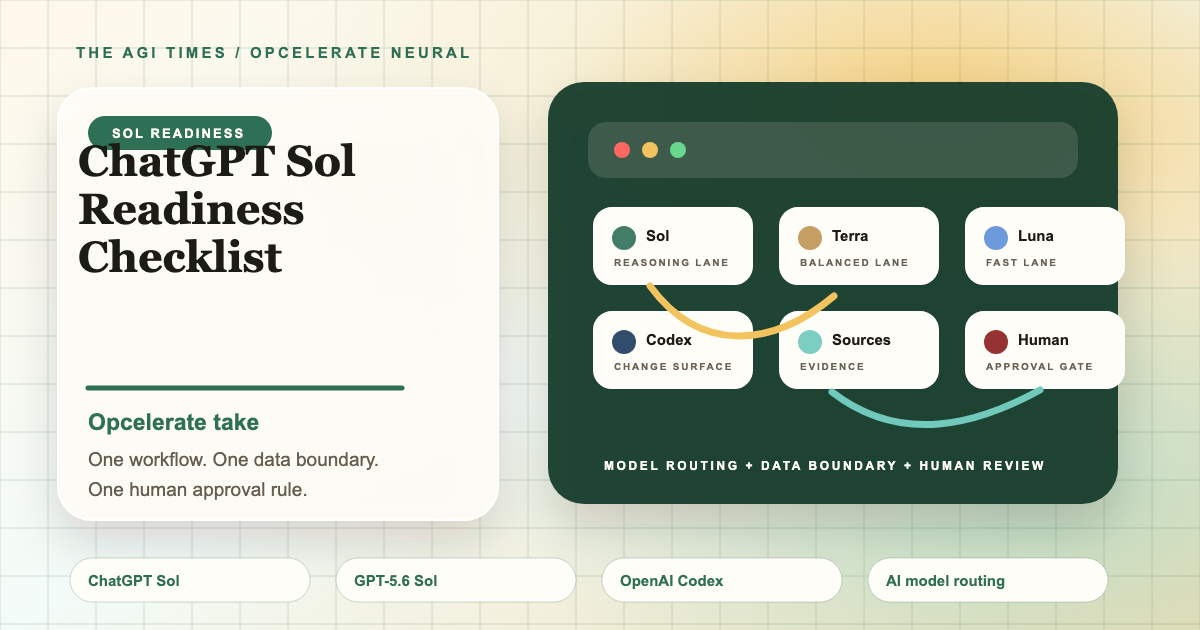Click the SOL READINESS badge
This screenshot has height=630, width=1200.
click(x=180, y=133)
